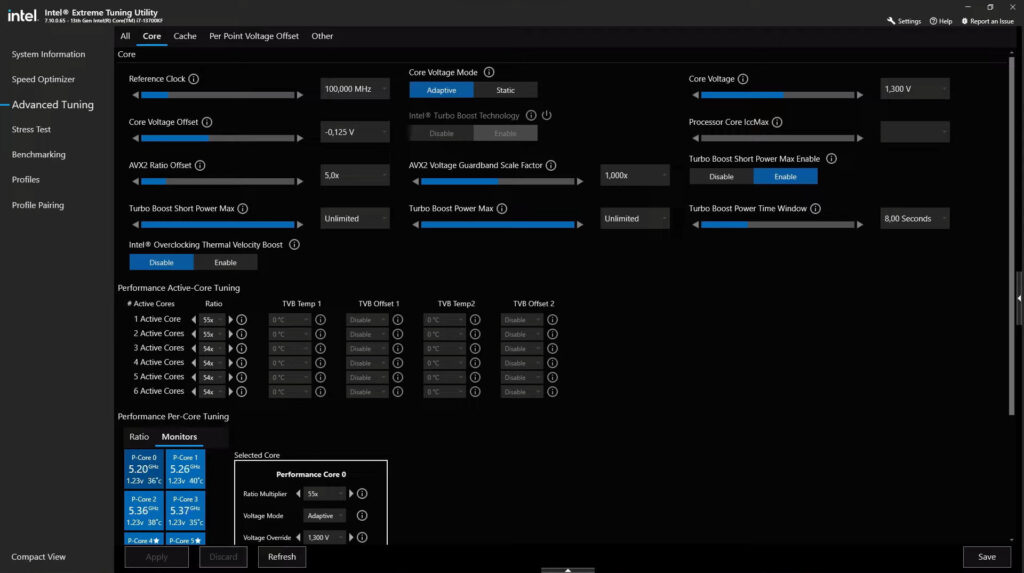Click the info icon next to Core Voltage Offset
This screenshot has width=1024, height=573.
[x=207, y=122]
